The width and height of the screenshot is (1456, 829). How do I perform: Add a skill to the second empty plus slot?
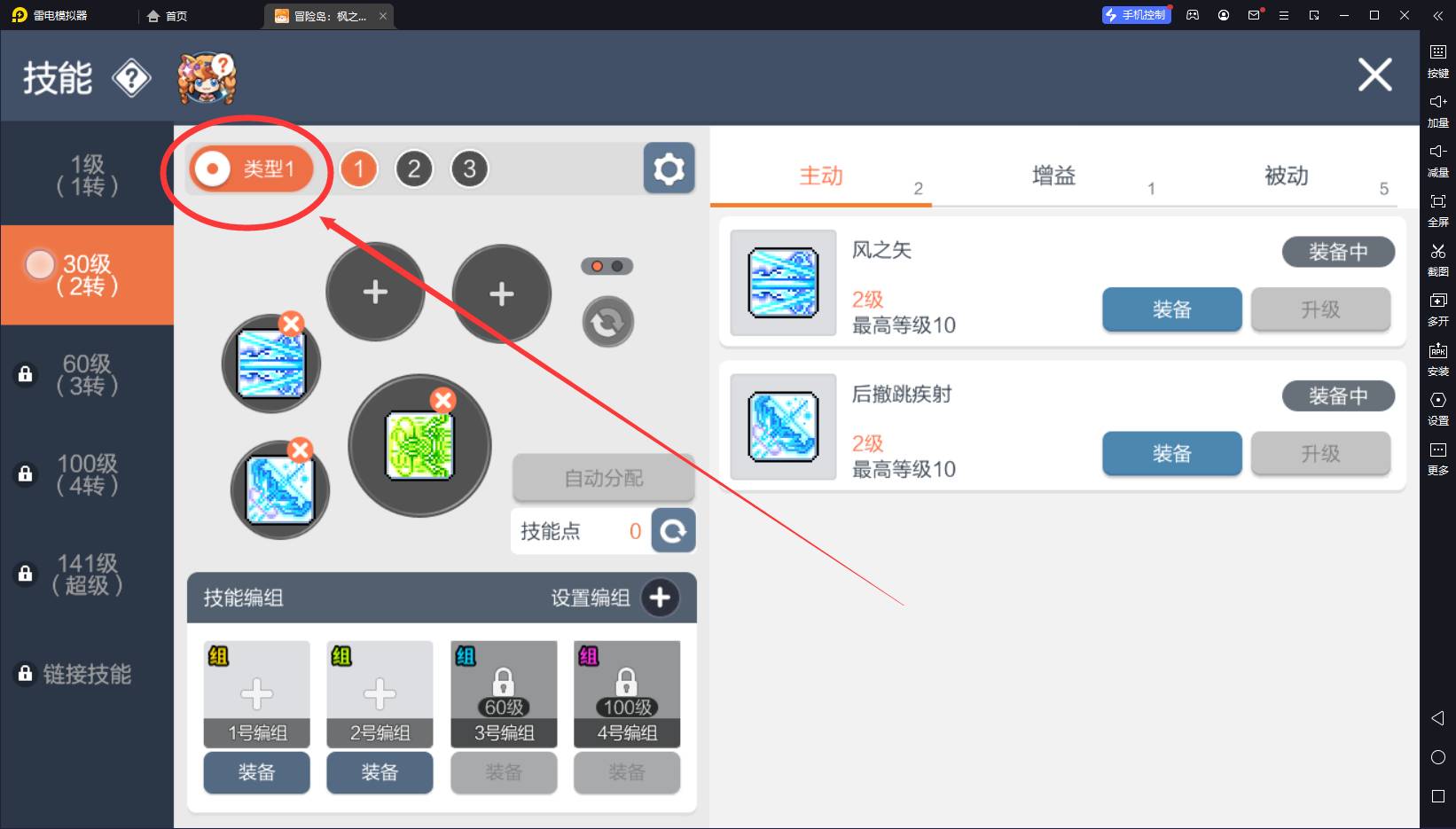click(x=502, y=293)
